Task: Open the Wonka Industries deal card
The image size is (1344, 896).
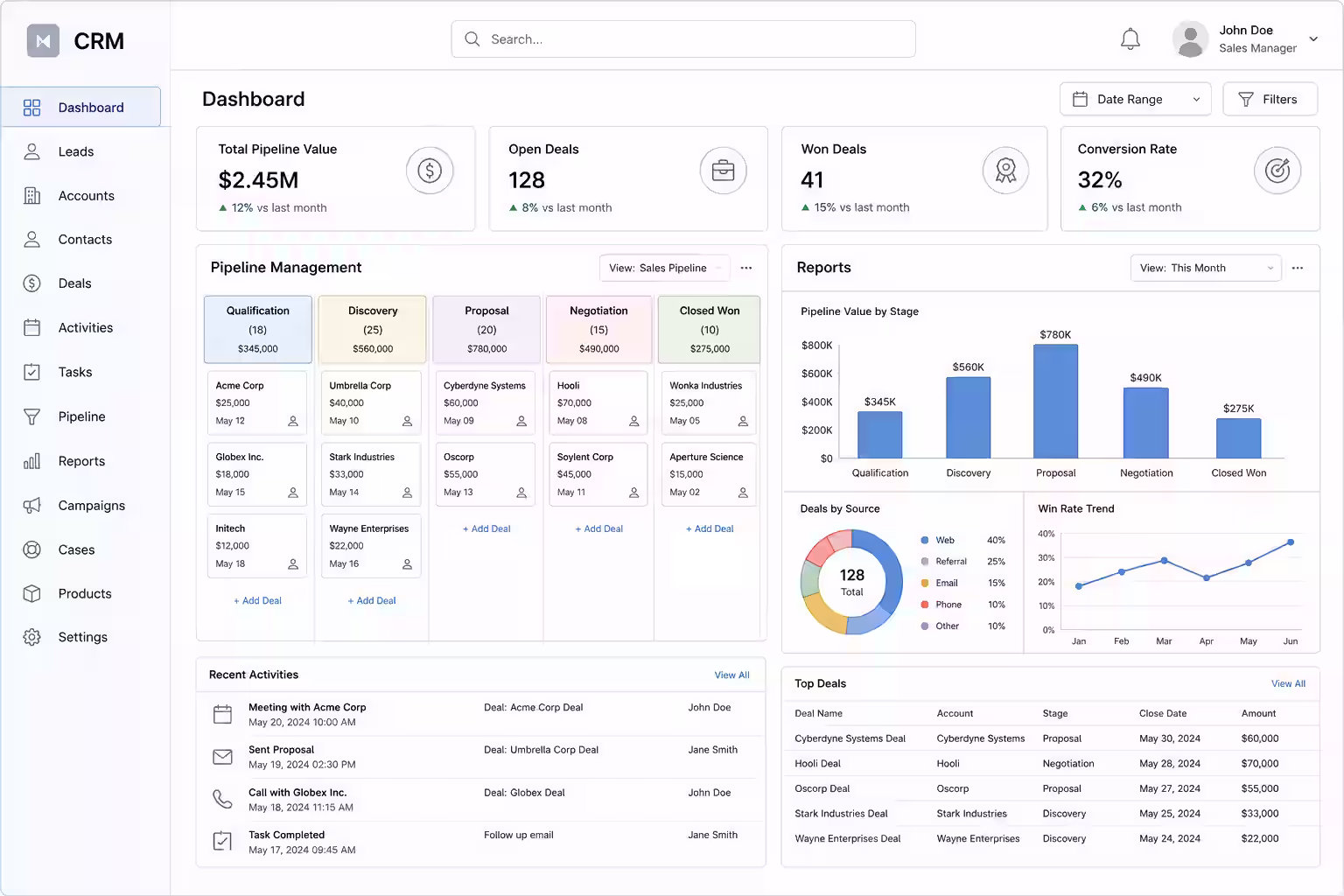Action: click(707, 402)
